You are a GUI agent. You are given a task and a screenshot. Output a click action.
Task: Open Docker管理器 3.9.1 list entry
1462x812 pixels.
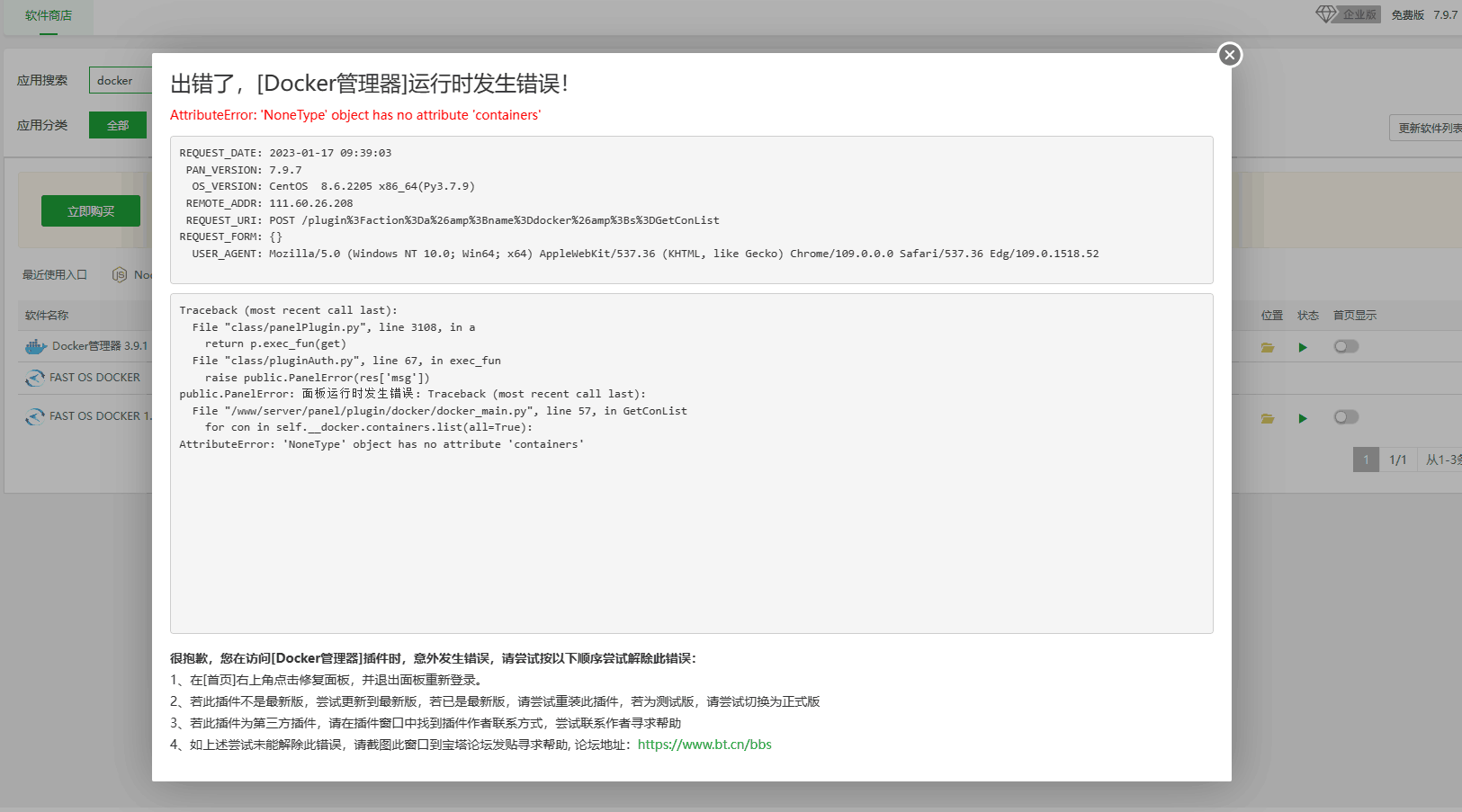click(x=100, y=345)
